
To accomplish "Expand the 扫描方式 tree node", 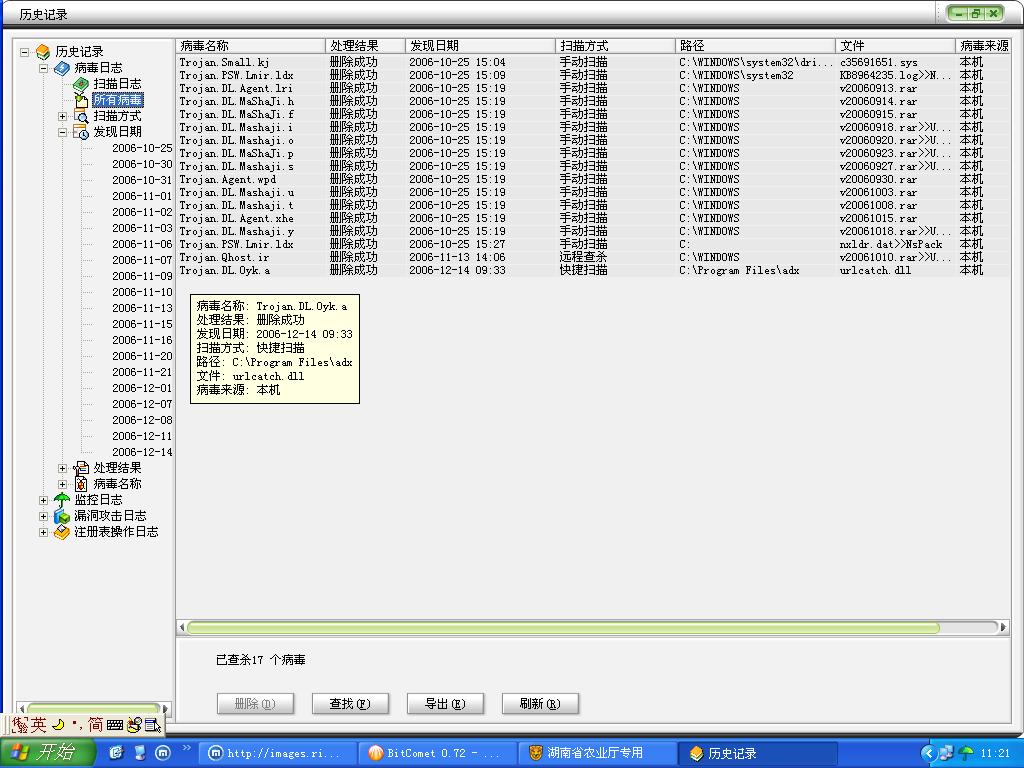I will [x=63, y=116].
